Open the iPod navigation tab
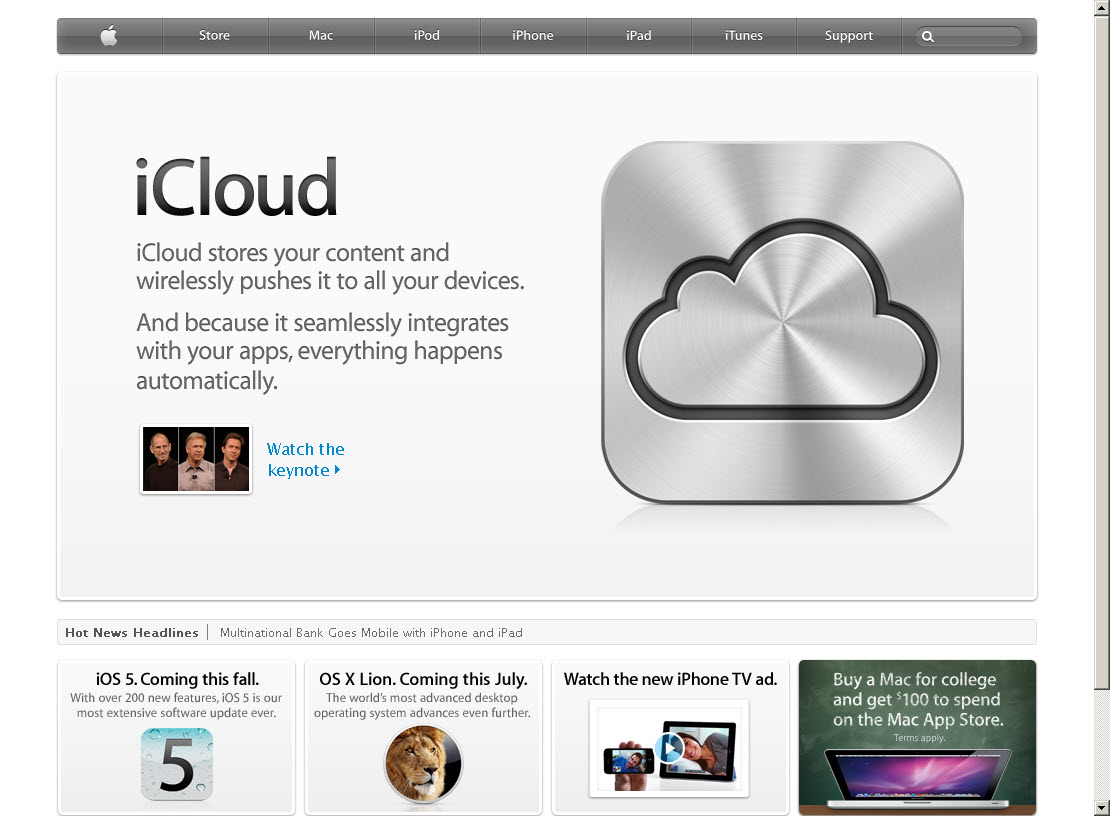Viewport: 1110px width, 816px height. (427, 36)
